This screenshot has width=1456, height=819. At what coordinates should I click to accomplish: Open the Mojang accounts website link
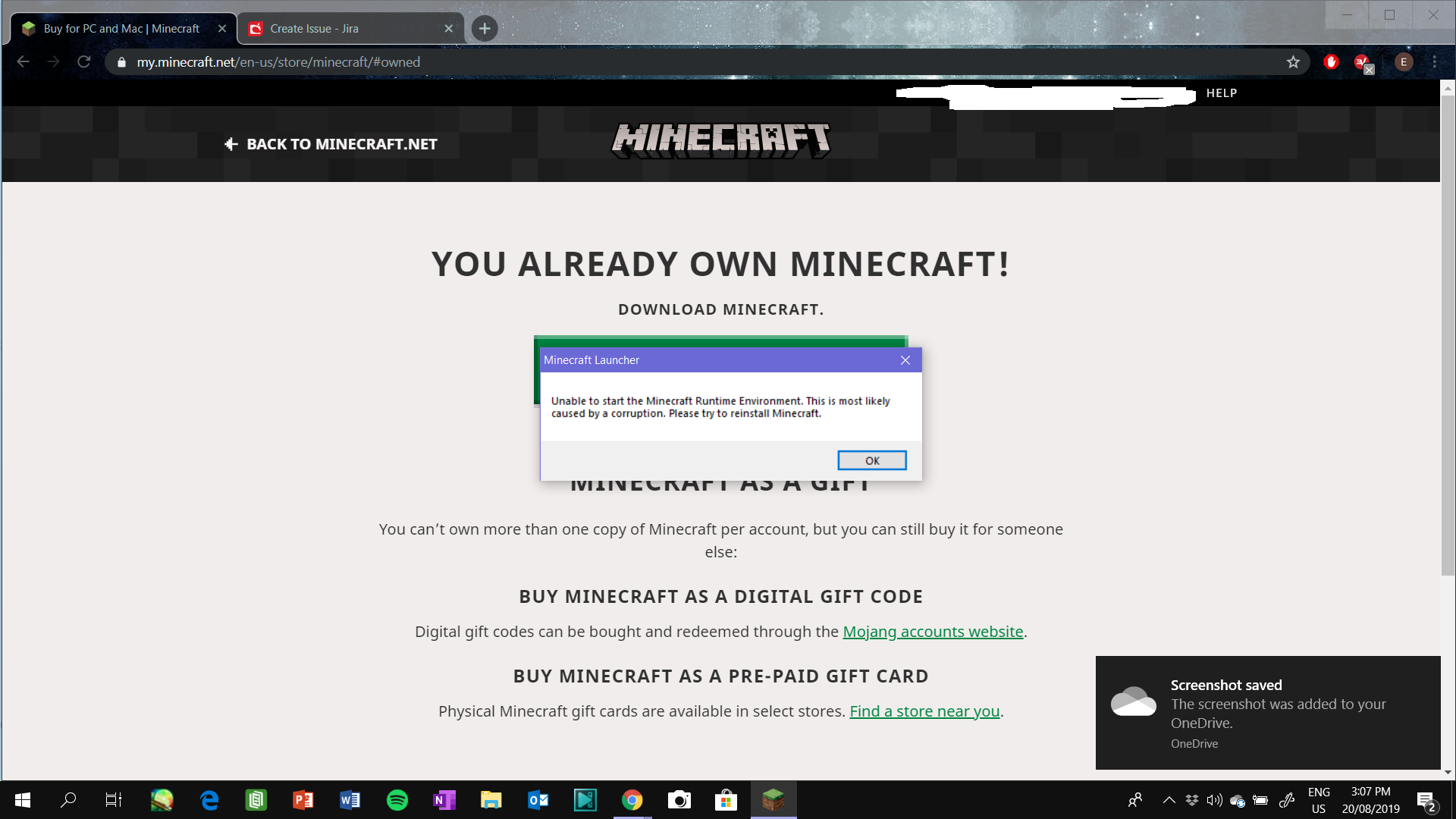tap(933, 632)
